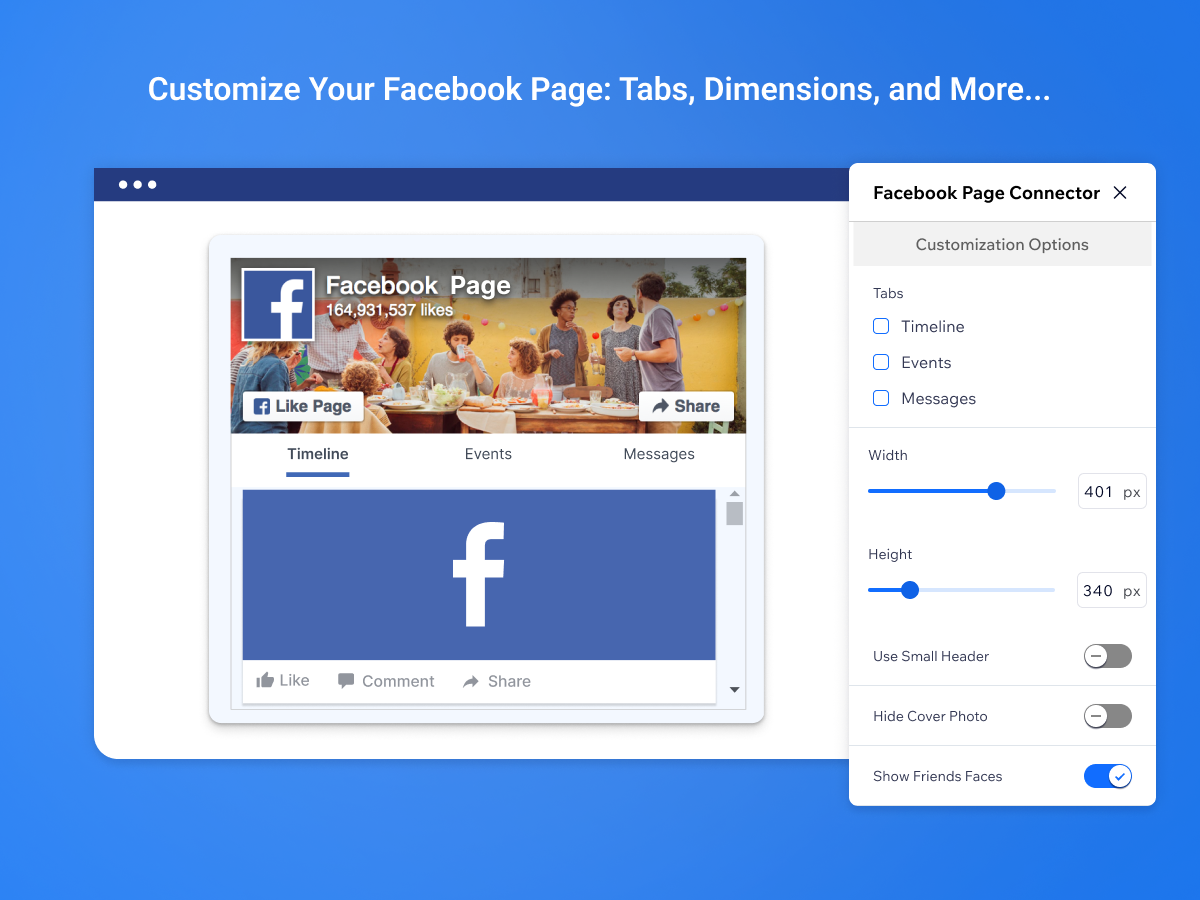
Task: Check the Timeline tab checkbox
Action: (881, 326)
